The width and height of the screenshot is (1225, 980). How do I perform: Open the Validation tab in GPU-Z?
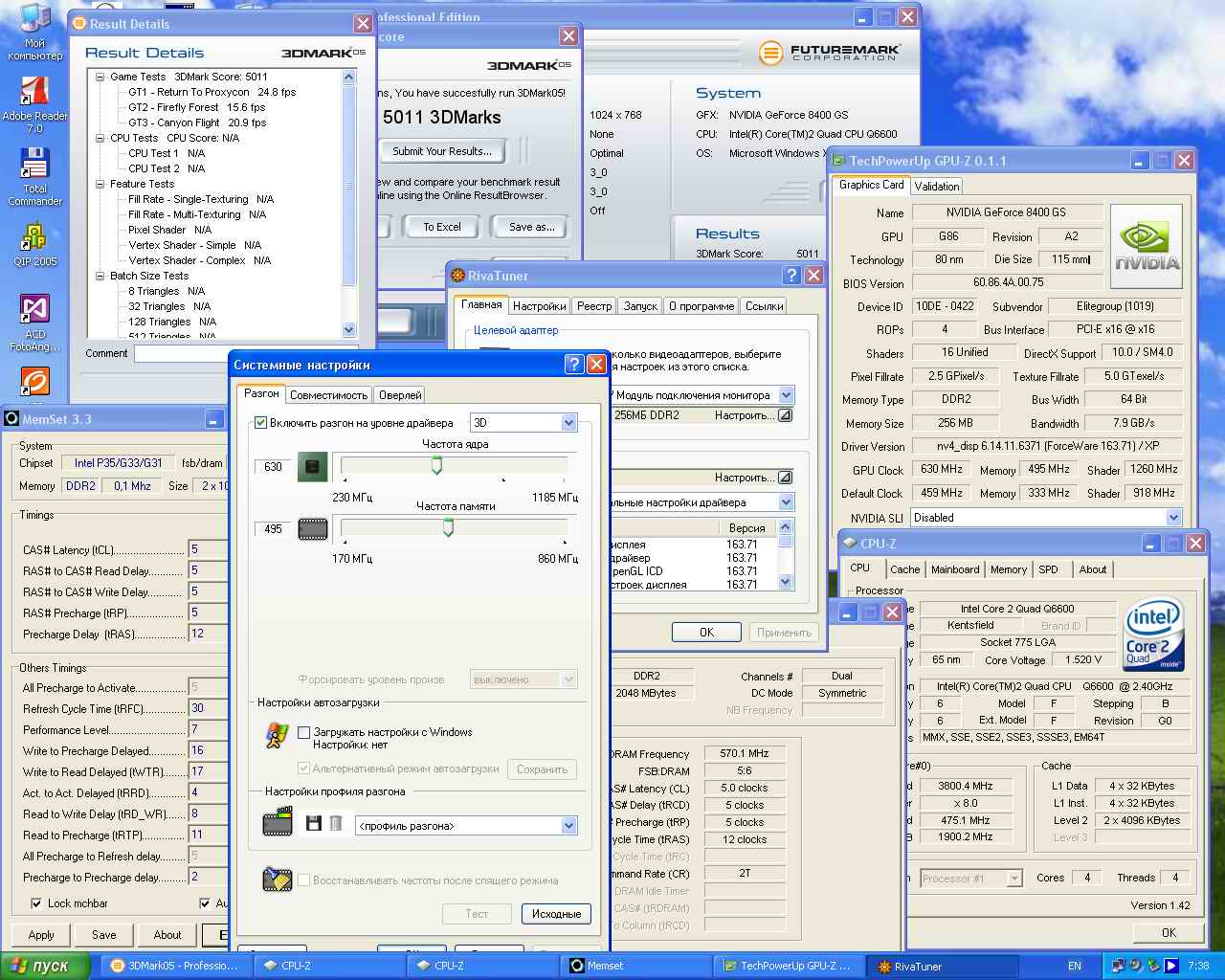(x=936, y=187)
